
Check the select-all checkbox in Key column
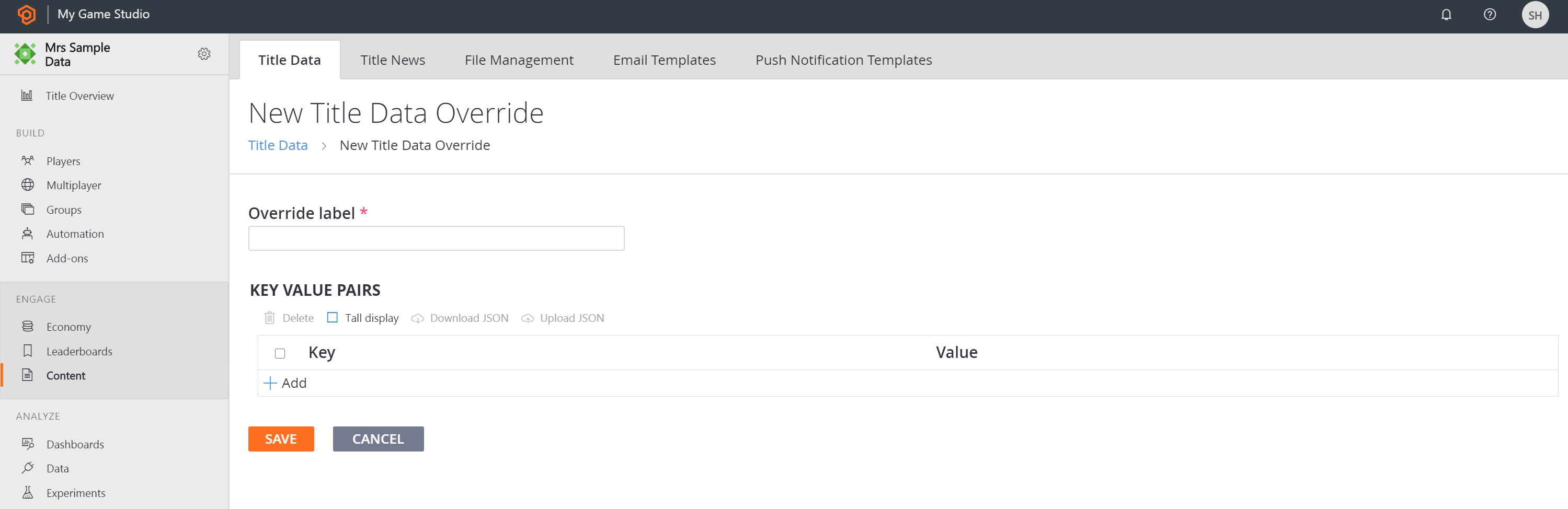coord(280,353)
